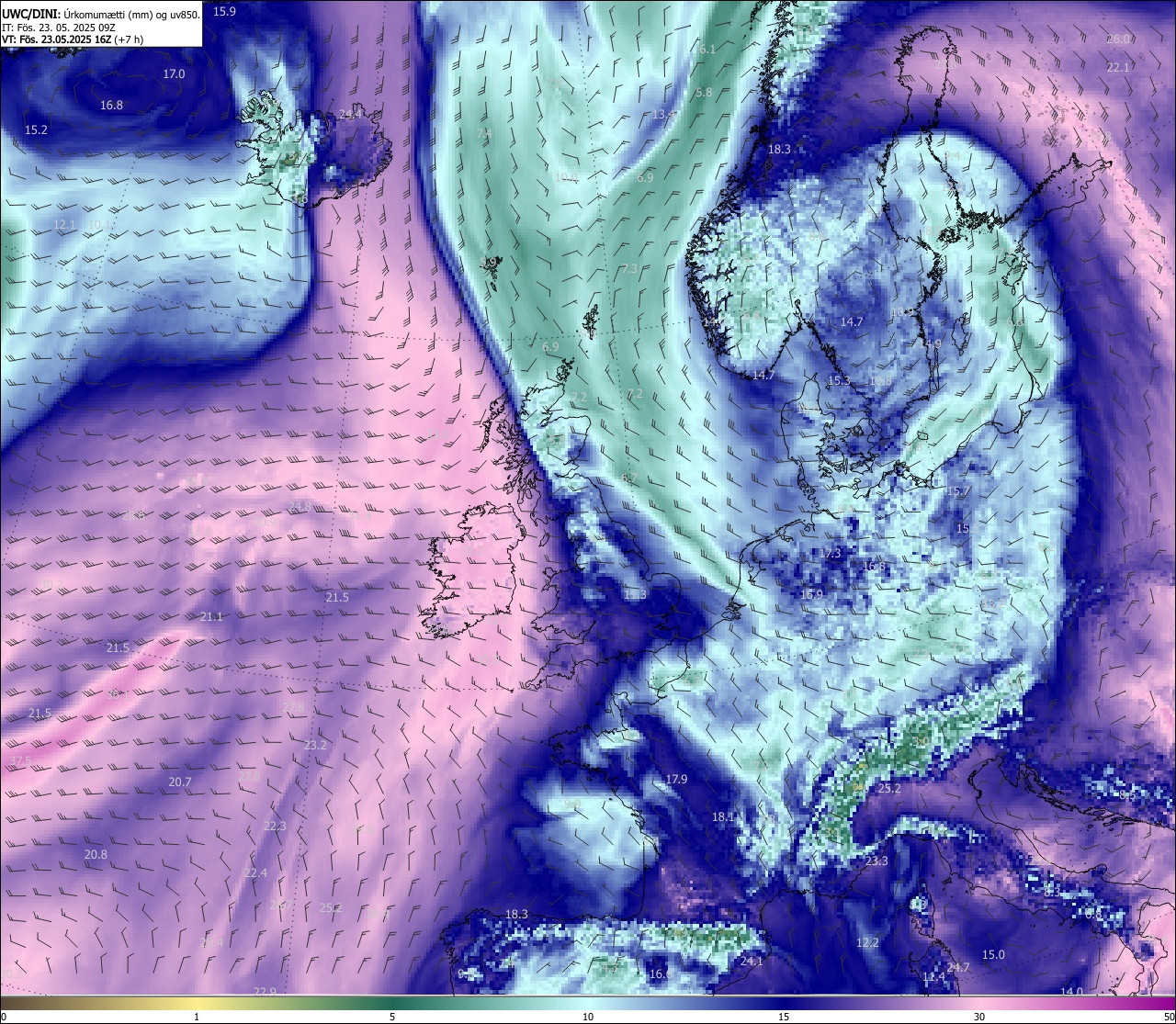Click the 22.1 value label
The height and width of the screenshot is (1024, 1176).
[1118, 67]
